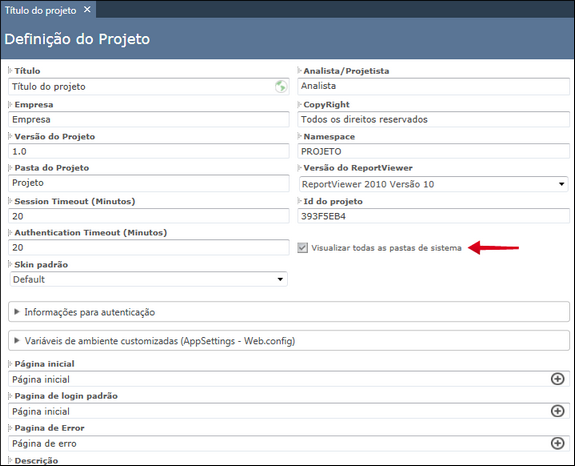Click the globe icon in the Título field

coord(281,87)
